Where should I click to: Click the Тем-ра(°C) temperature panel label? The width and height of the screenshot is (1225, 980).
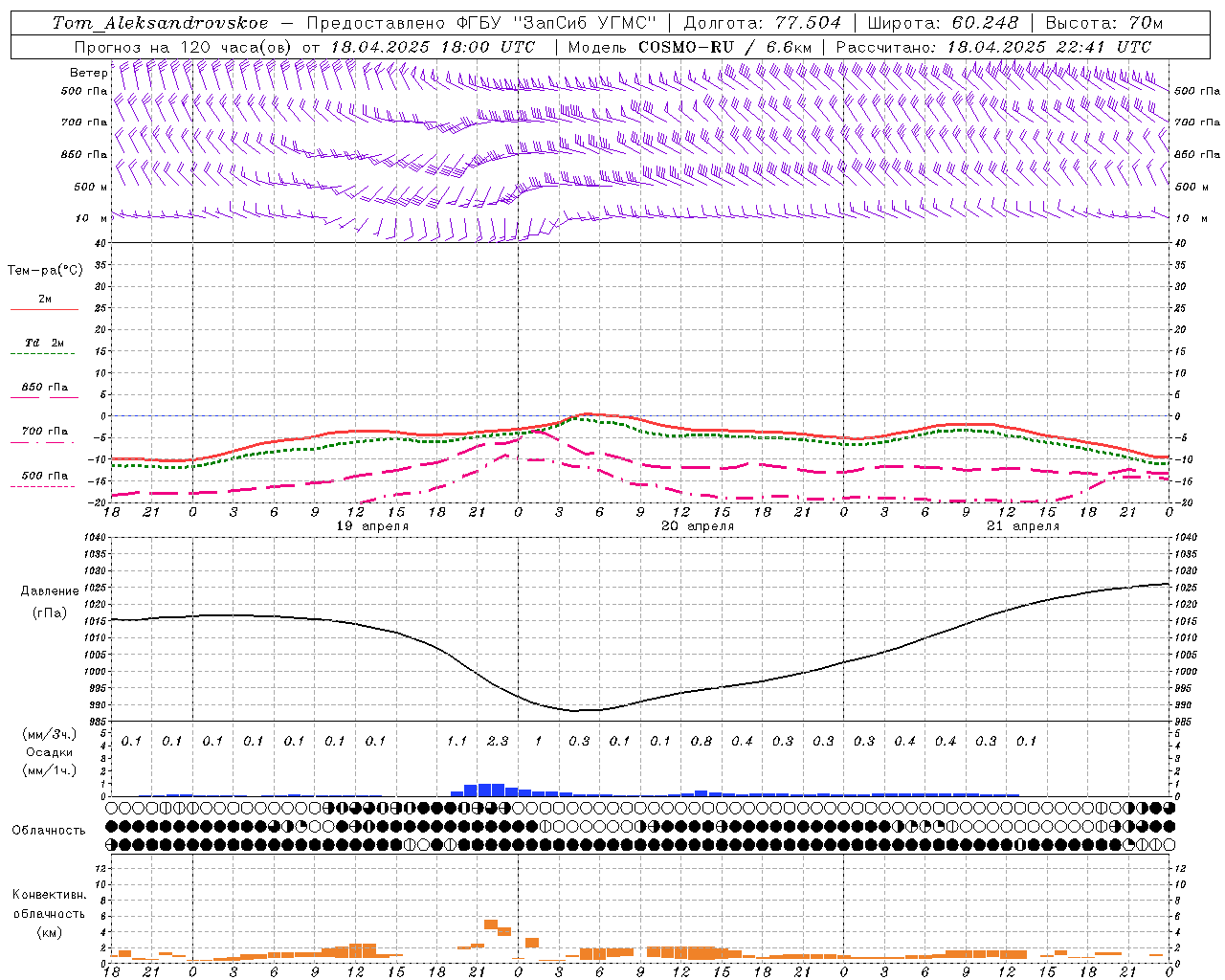tap(45, 271)
